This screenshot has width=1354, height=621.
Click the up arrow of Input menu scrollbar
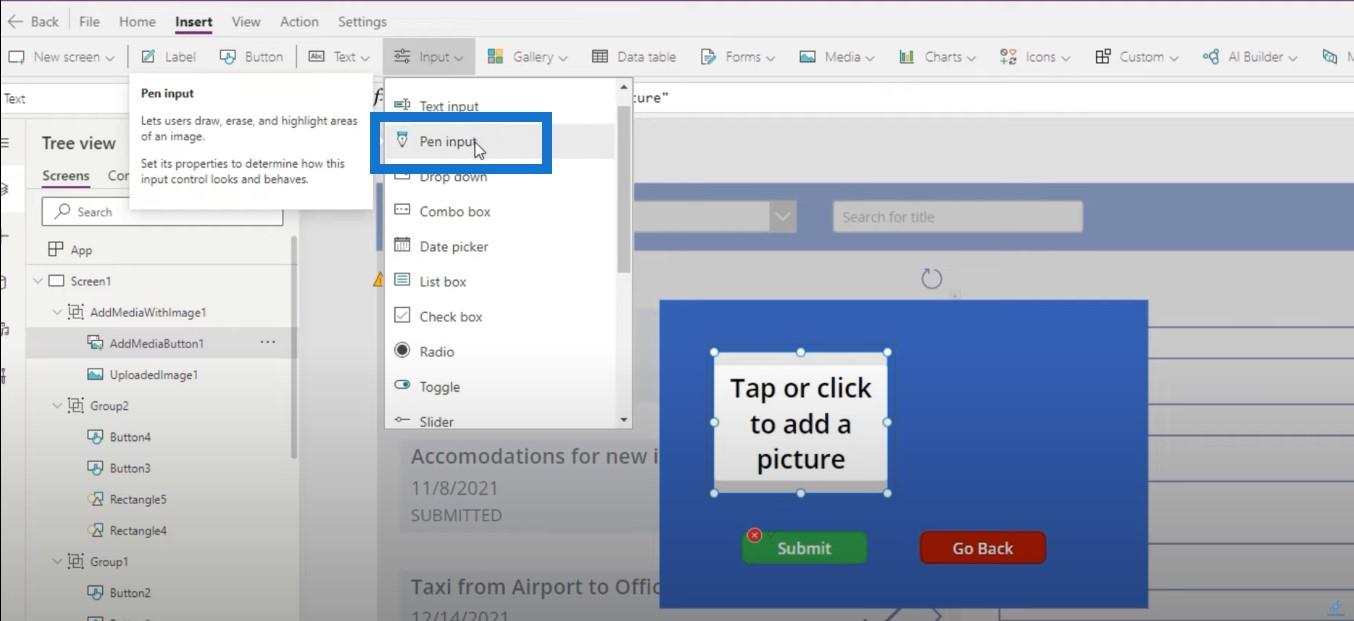(624, 87)
